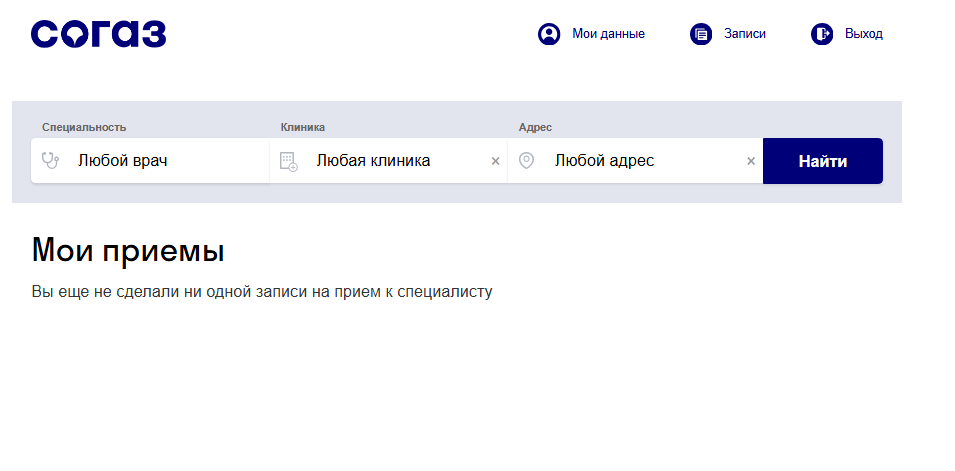Open the Мои данные link
The height and width of the screenshot is (471, 955).
click(x=608, y=34)
